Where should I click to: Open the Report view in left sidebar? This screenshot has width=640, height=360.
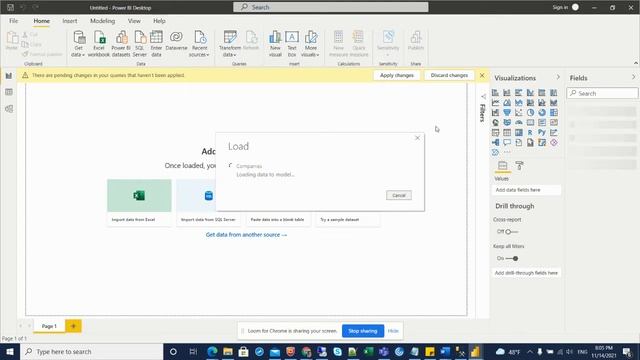click(9, 76)
